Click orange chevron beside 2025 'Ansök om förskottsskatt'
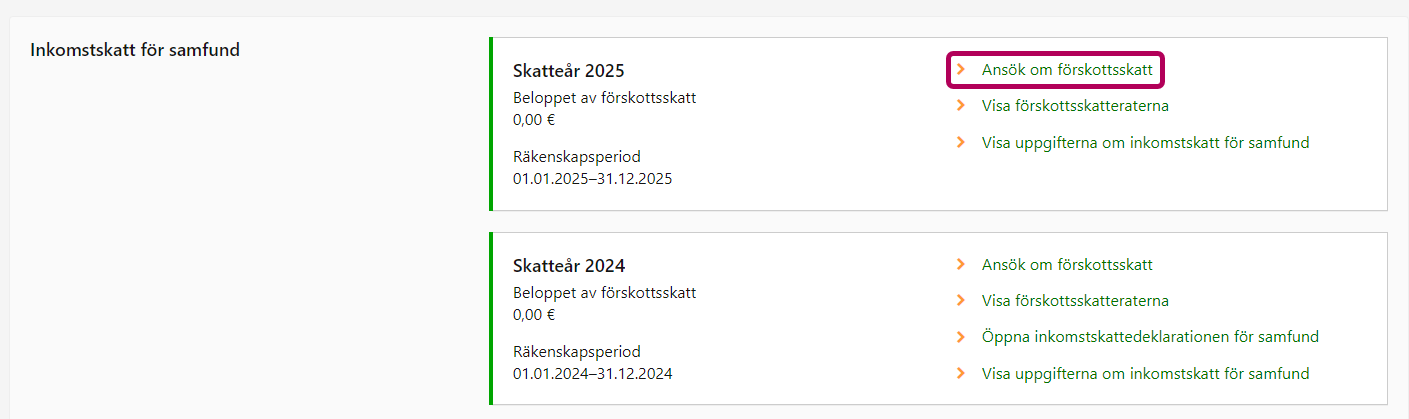 961,70
